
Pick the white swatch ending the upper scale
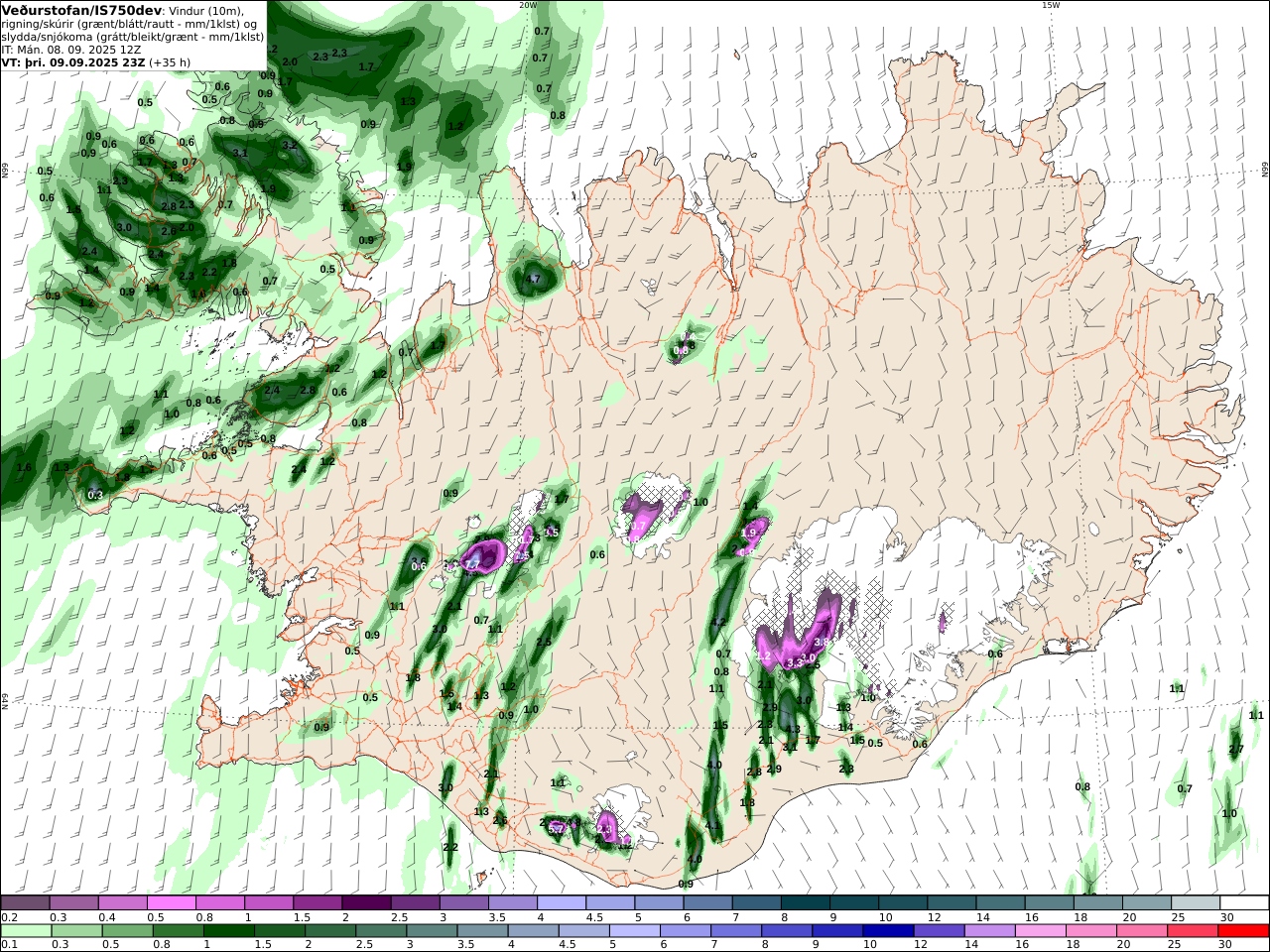(1244, 902)
